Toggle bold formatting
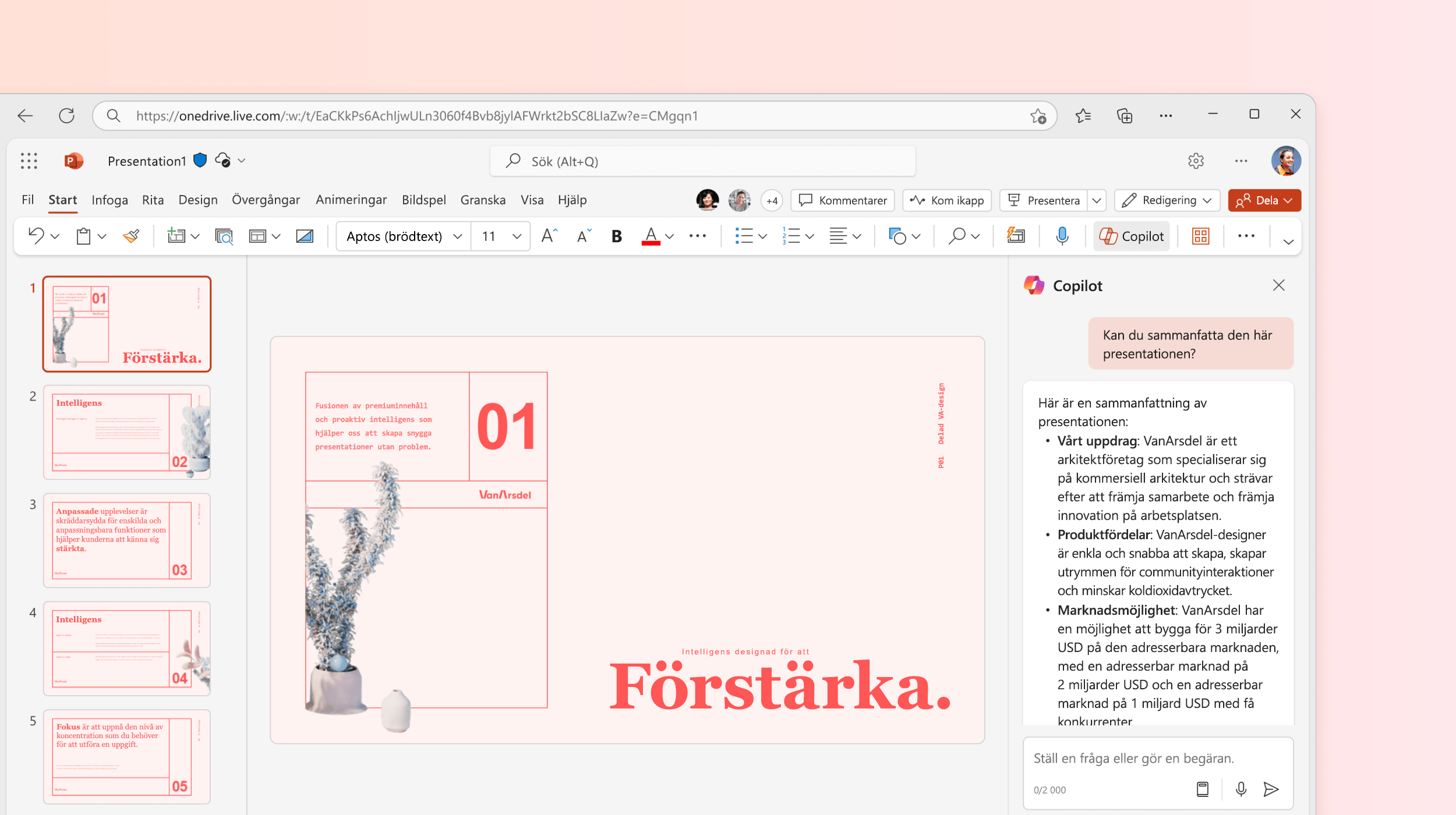 pos(617,236)
